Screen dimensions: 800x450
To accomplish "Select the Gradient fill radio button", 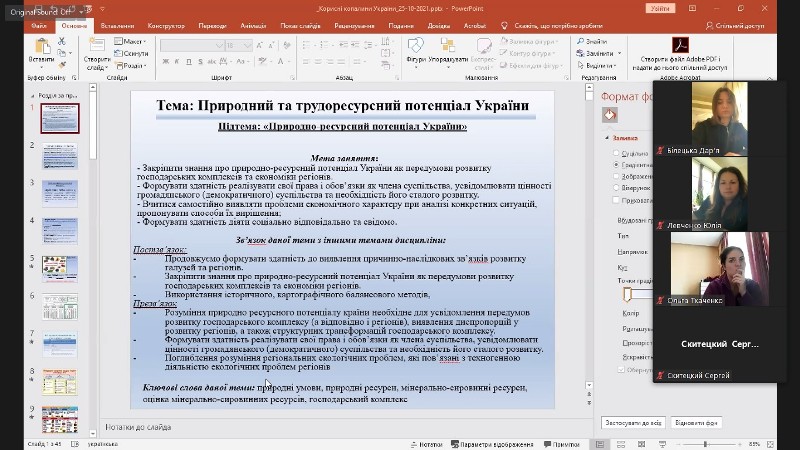I will (615, 165).
